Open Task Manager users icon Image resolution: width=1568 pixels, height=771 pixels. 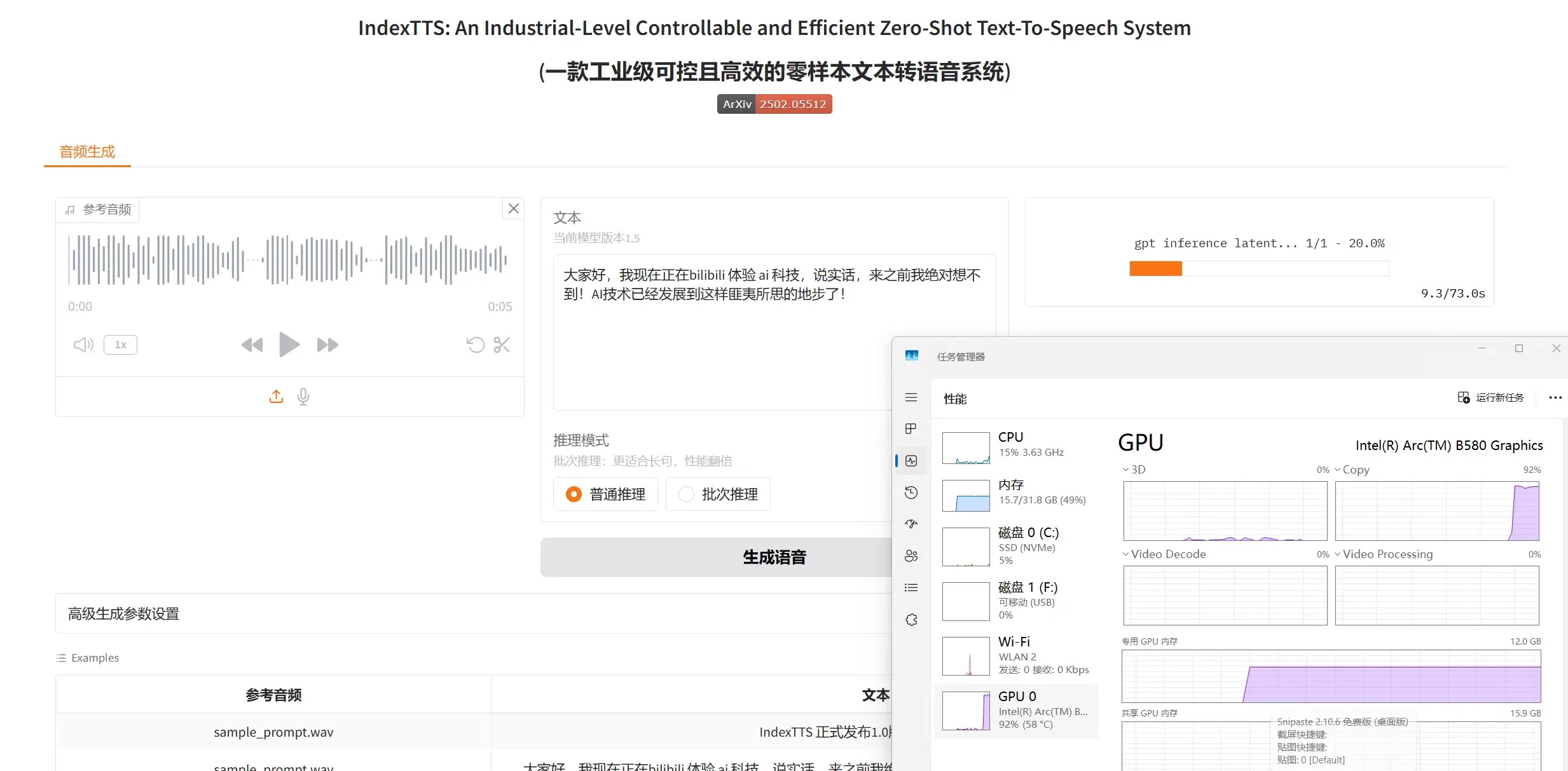click(911, 556)
